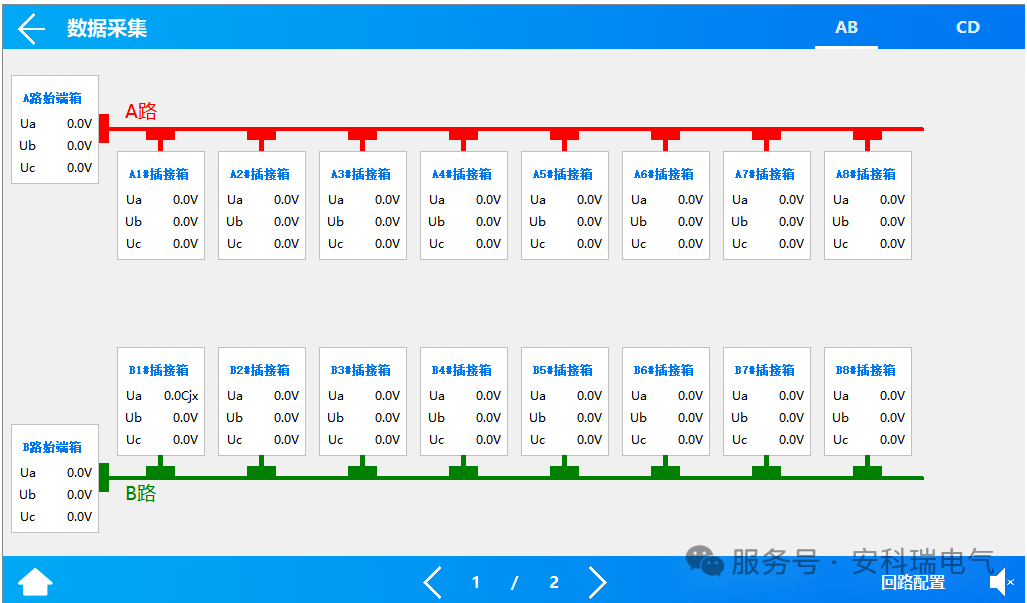
Task: Click Ua value in A路始端箱
Action: (x=79, y=124)
